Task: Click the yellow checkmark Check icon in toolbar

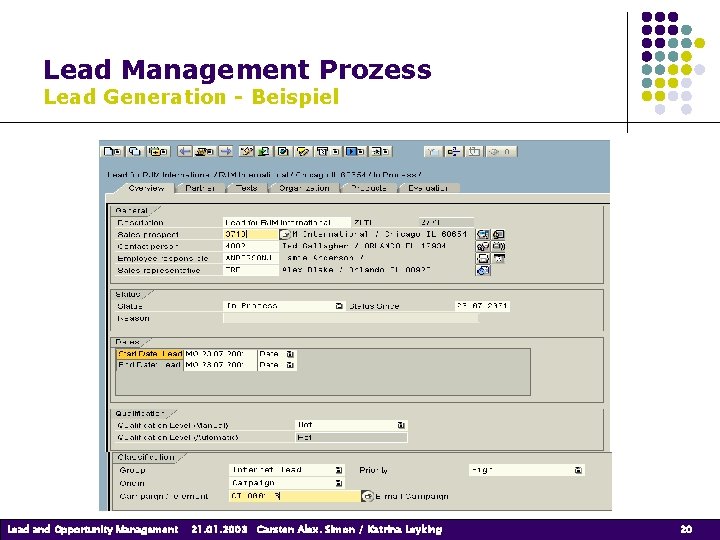Action: (x=303, y=152)
